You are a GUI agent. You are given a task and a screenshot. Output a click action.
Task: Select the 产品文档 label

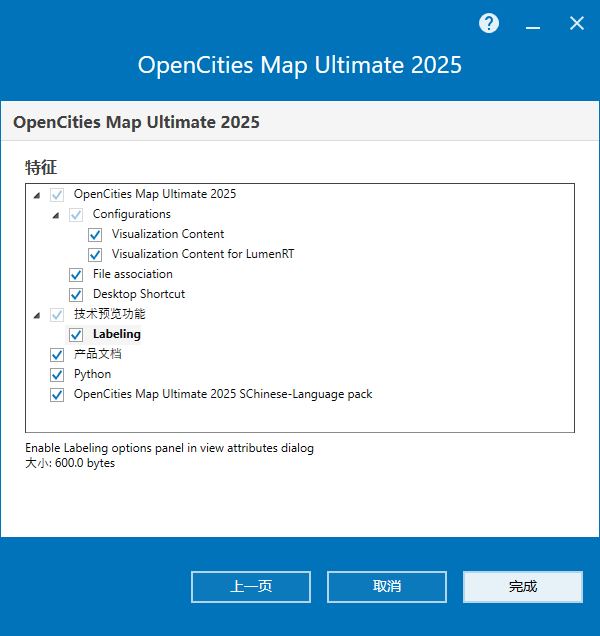pyautogui.click(x=97, y=354)
